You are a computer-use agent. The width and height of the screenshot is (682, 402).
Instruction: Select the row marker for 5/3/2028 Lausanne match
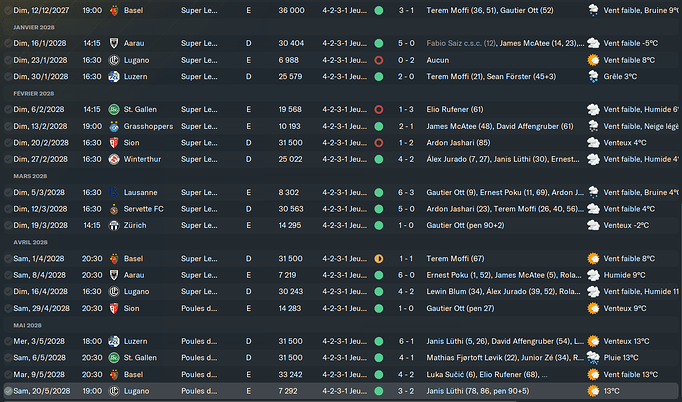(x=8, y=192)
